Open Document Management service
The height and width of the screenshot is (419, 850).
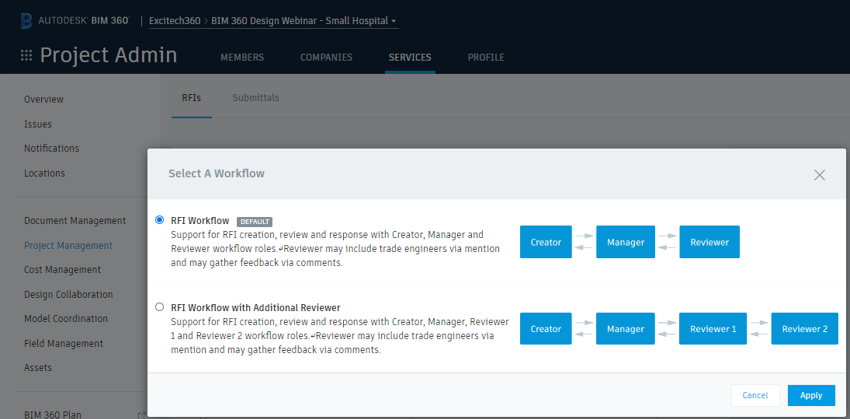coord(75,221)
